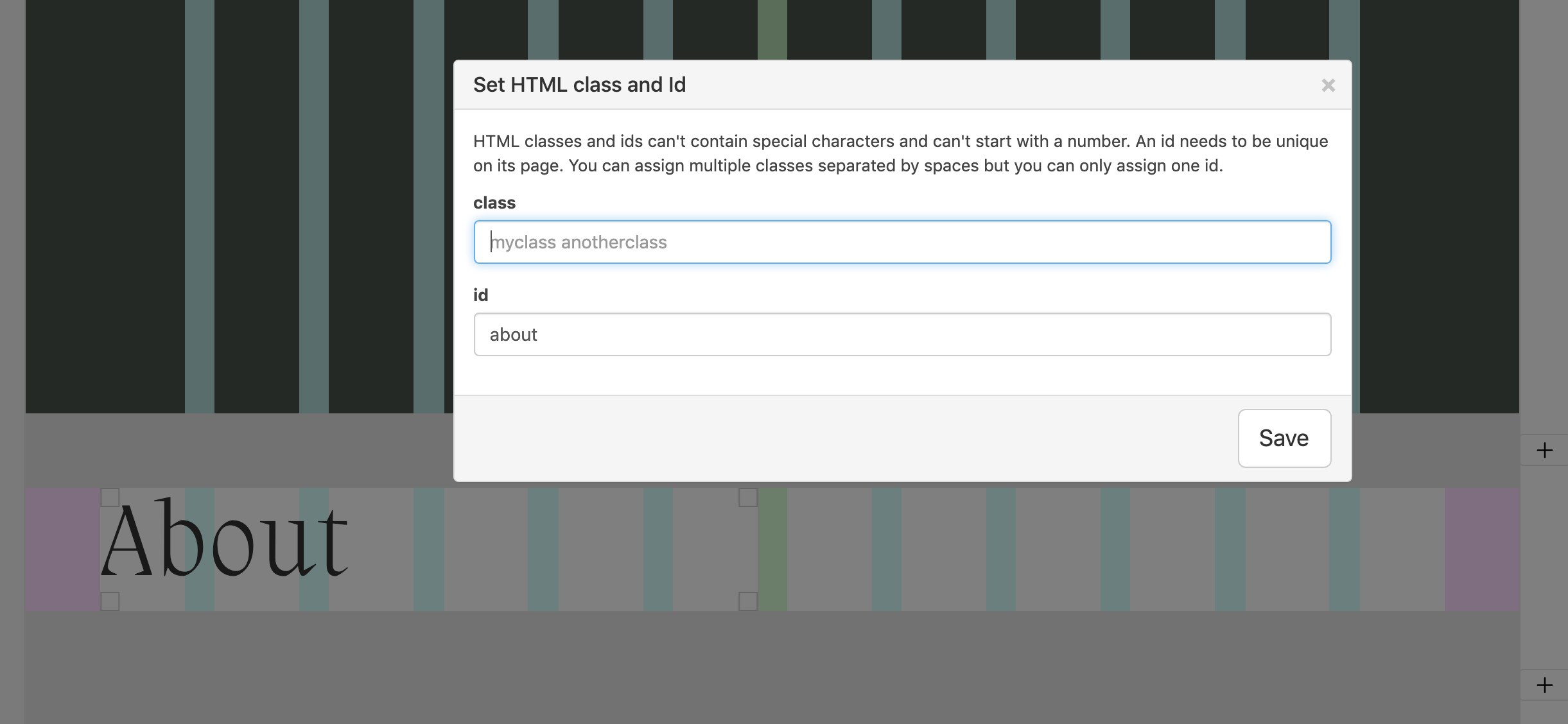The image size is (1568, 724).
Task: Click the upper plus icon on right edge
Action: coord(1544,451)
